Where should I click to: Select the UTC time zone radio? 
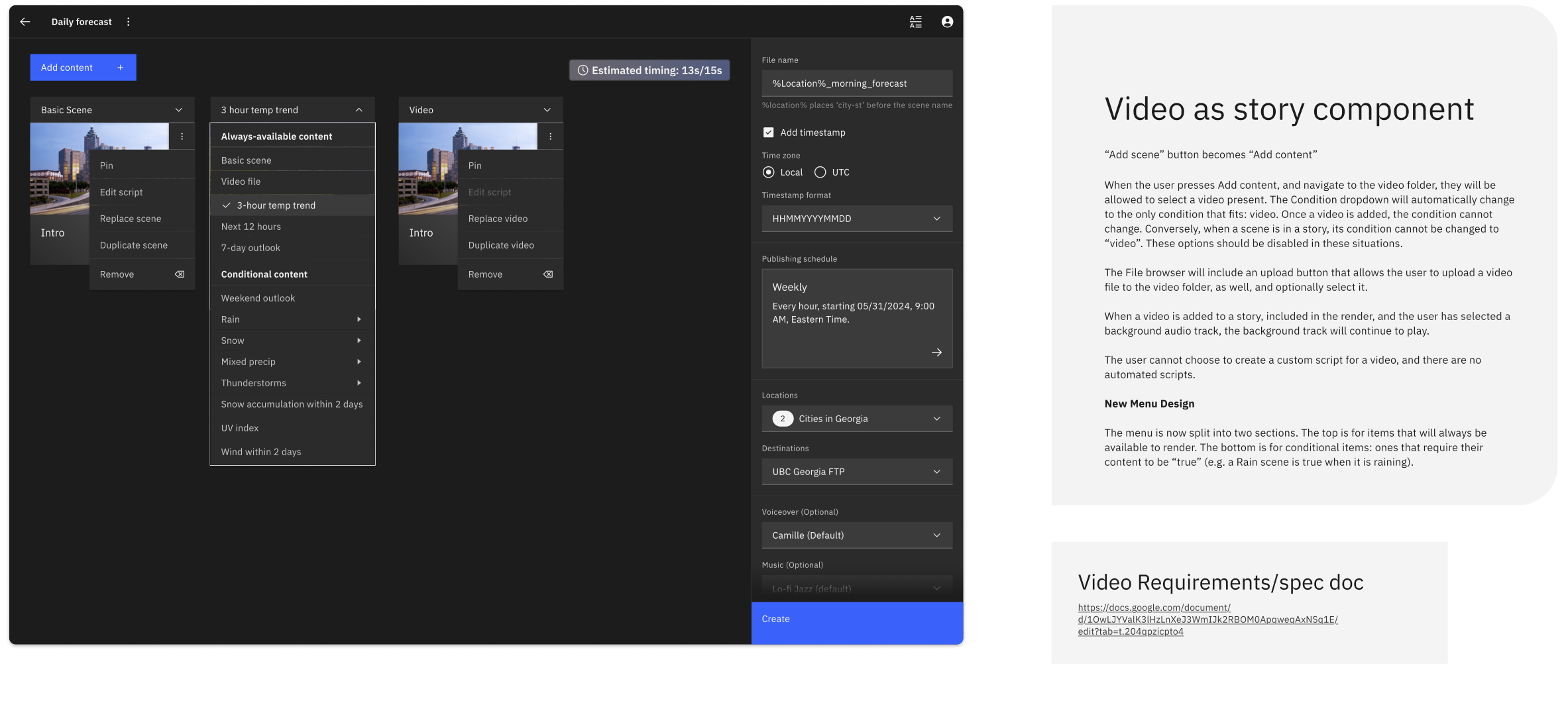pyautogui.click(x=820, y=172)
